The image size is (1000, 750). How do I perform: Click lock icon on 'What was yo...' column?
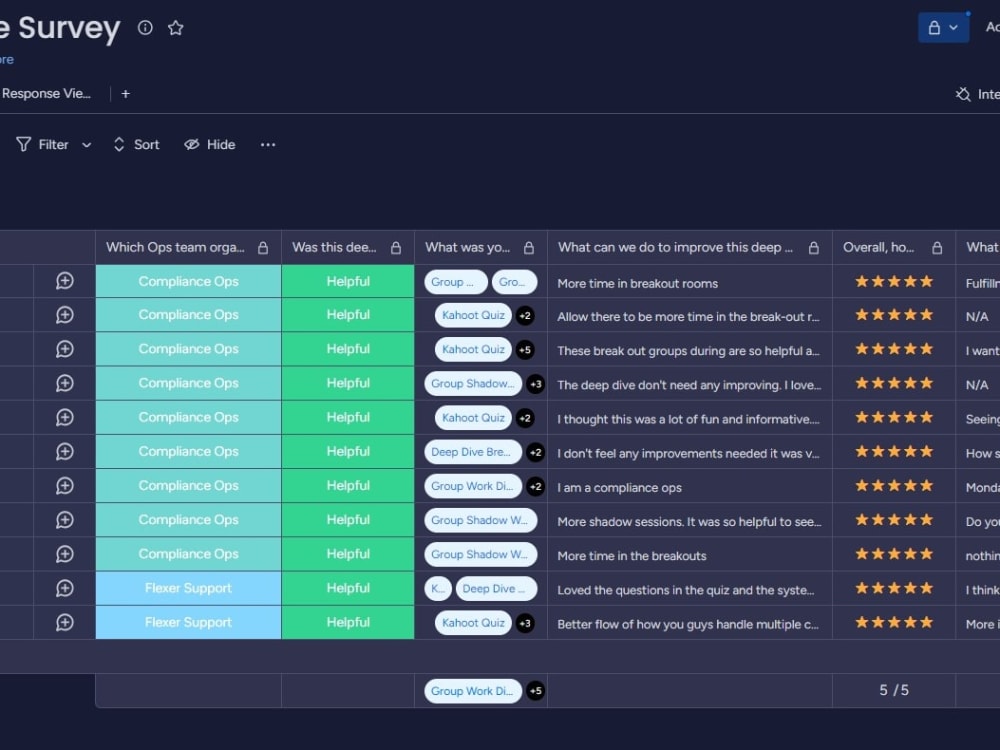point(529,248)
